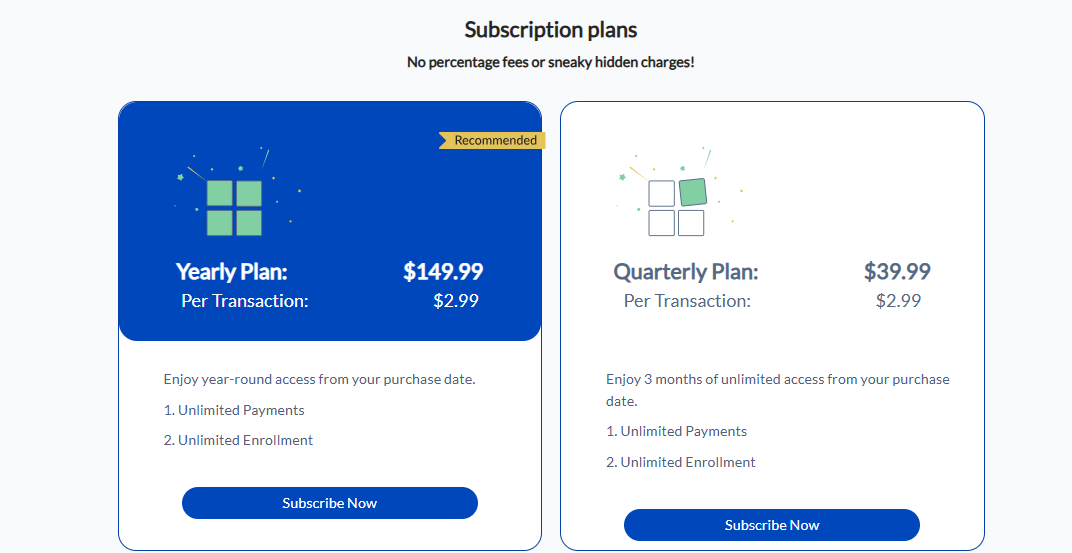Click Unlimited Enrollment in Yearly card
Screen dimensions: 1072x553
(238, 440)
